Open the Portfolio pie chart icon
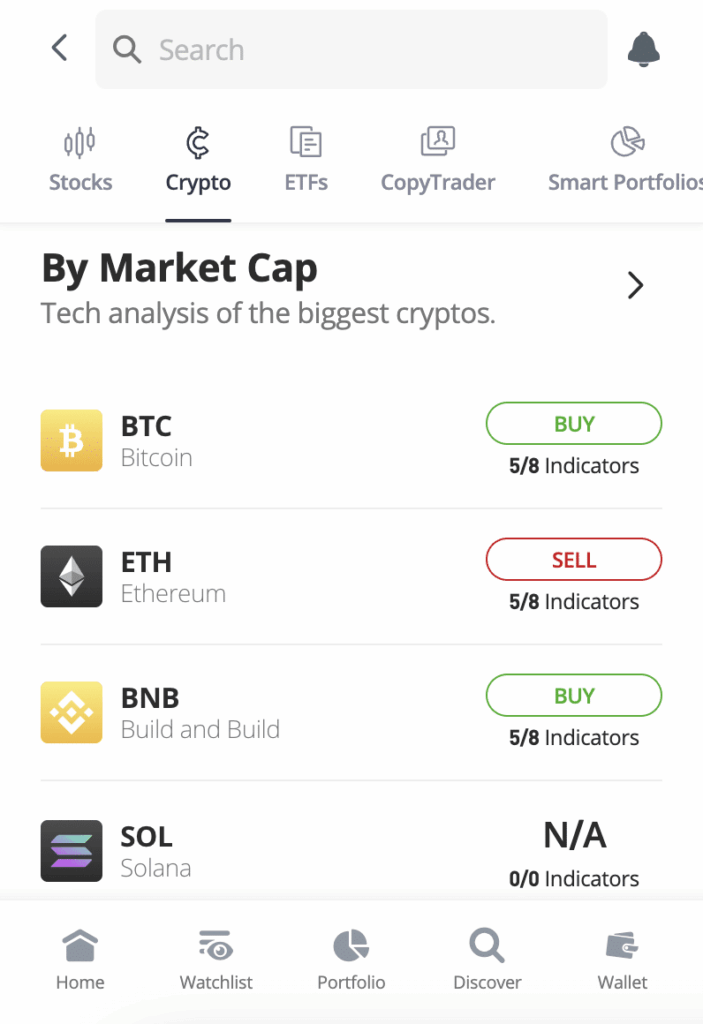This screenshot has height=1024, width=703. pyautogui.click(x=350, y=957)
